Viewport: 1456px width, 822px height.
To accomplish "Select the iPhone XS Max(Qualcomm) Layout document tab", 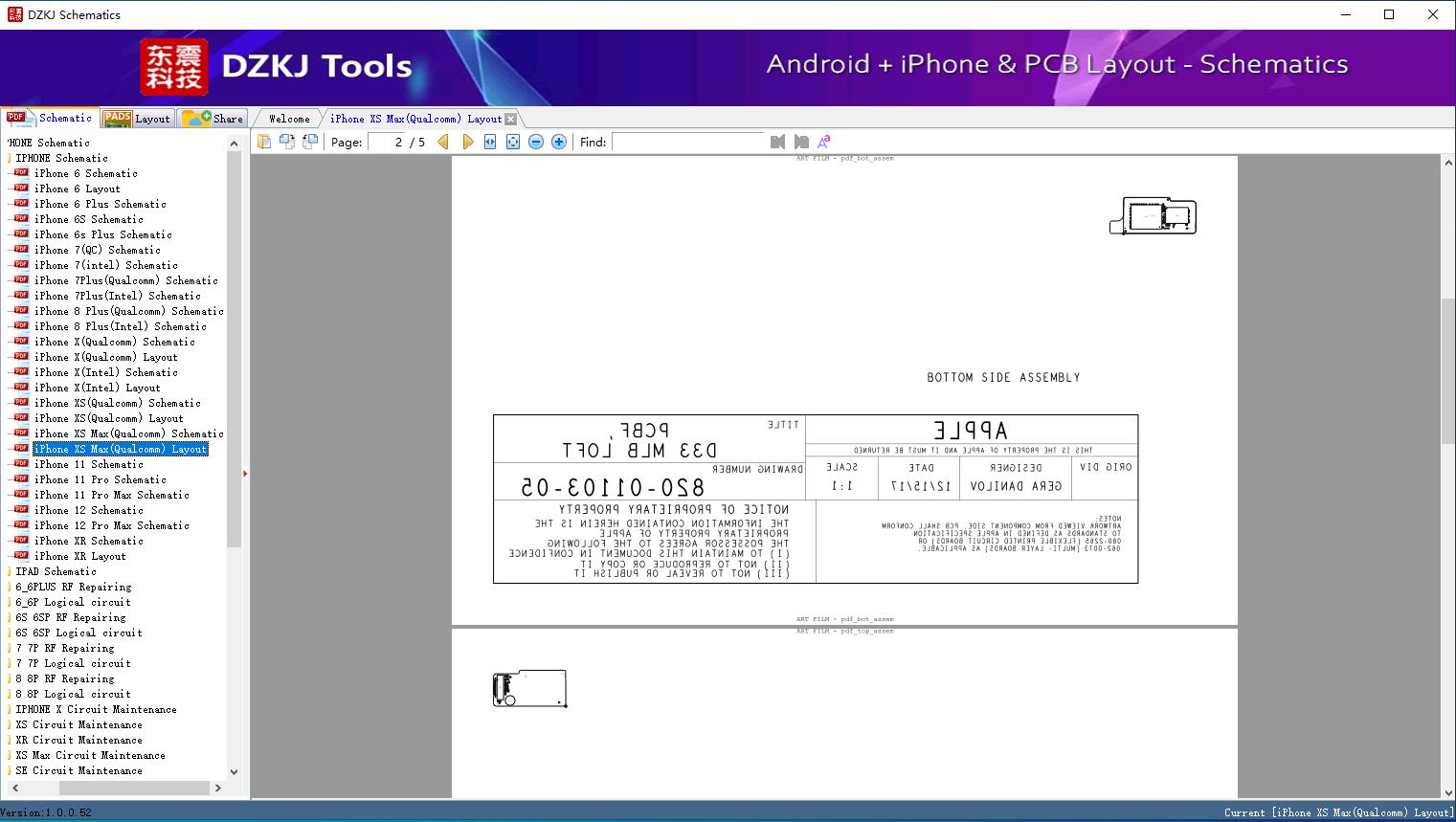I will 415,119.
